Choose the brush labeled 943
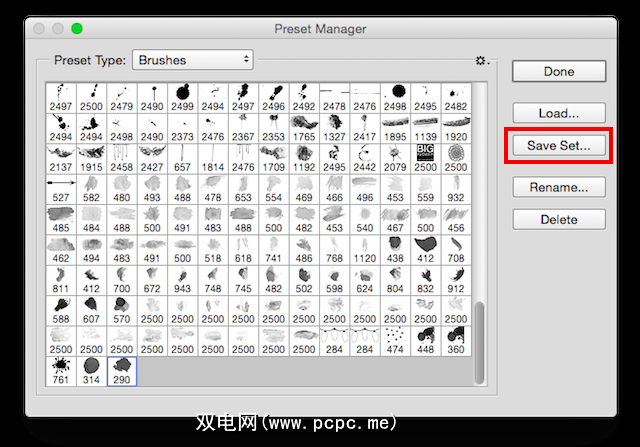 point(182,280)
